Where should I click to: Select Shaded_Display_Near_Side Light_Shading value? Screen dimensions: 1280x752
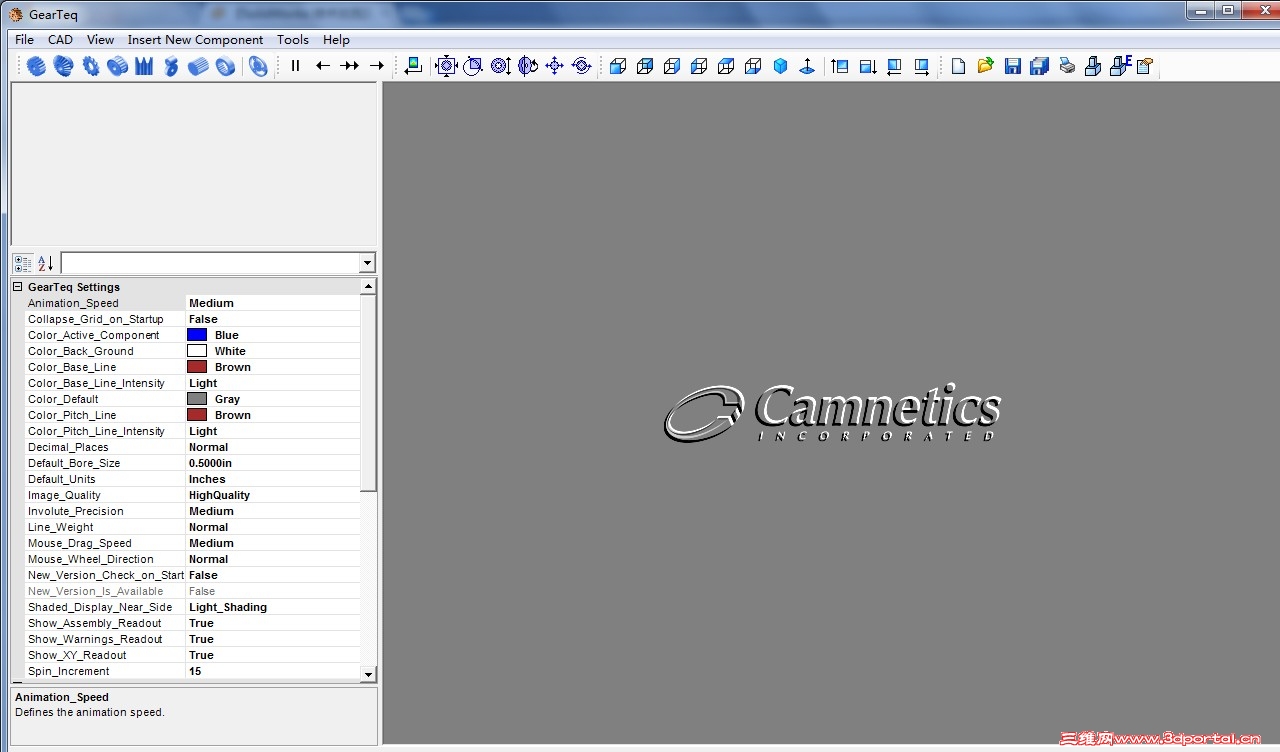click(272, 607)
